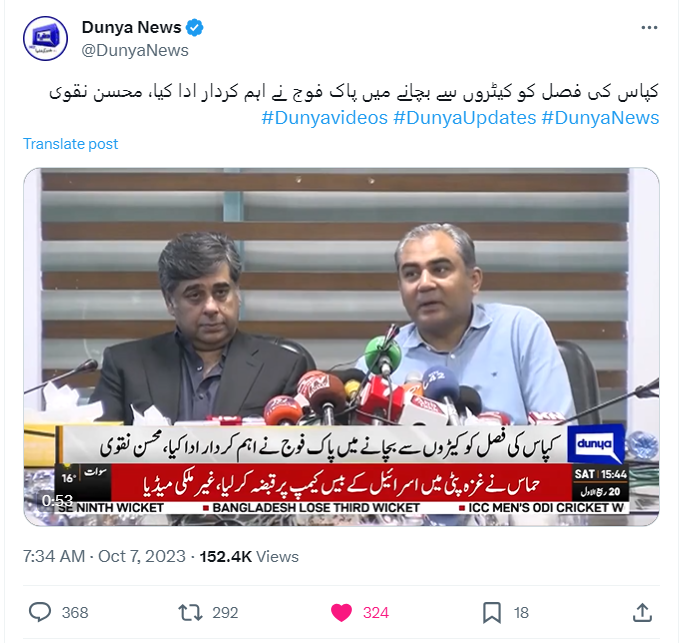Toggle the bookmark icon
Viewport: 684px width, 643px height.
pos(492,612)
